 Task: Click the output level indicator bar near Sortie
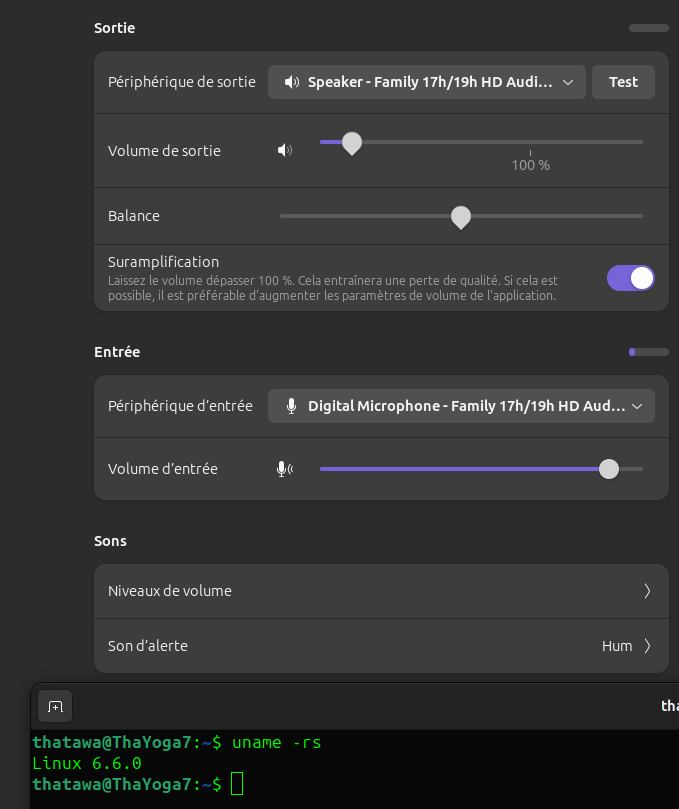coord(649,28)
